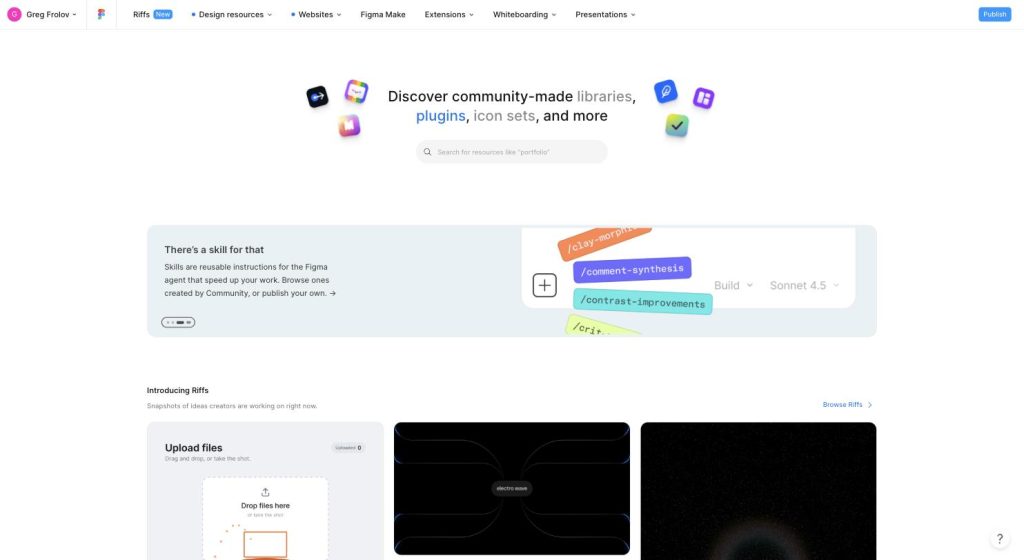The image size is (1024, 560).
Task: Expand the Whiteboarding menu
Action: (x=524, y=14)
